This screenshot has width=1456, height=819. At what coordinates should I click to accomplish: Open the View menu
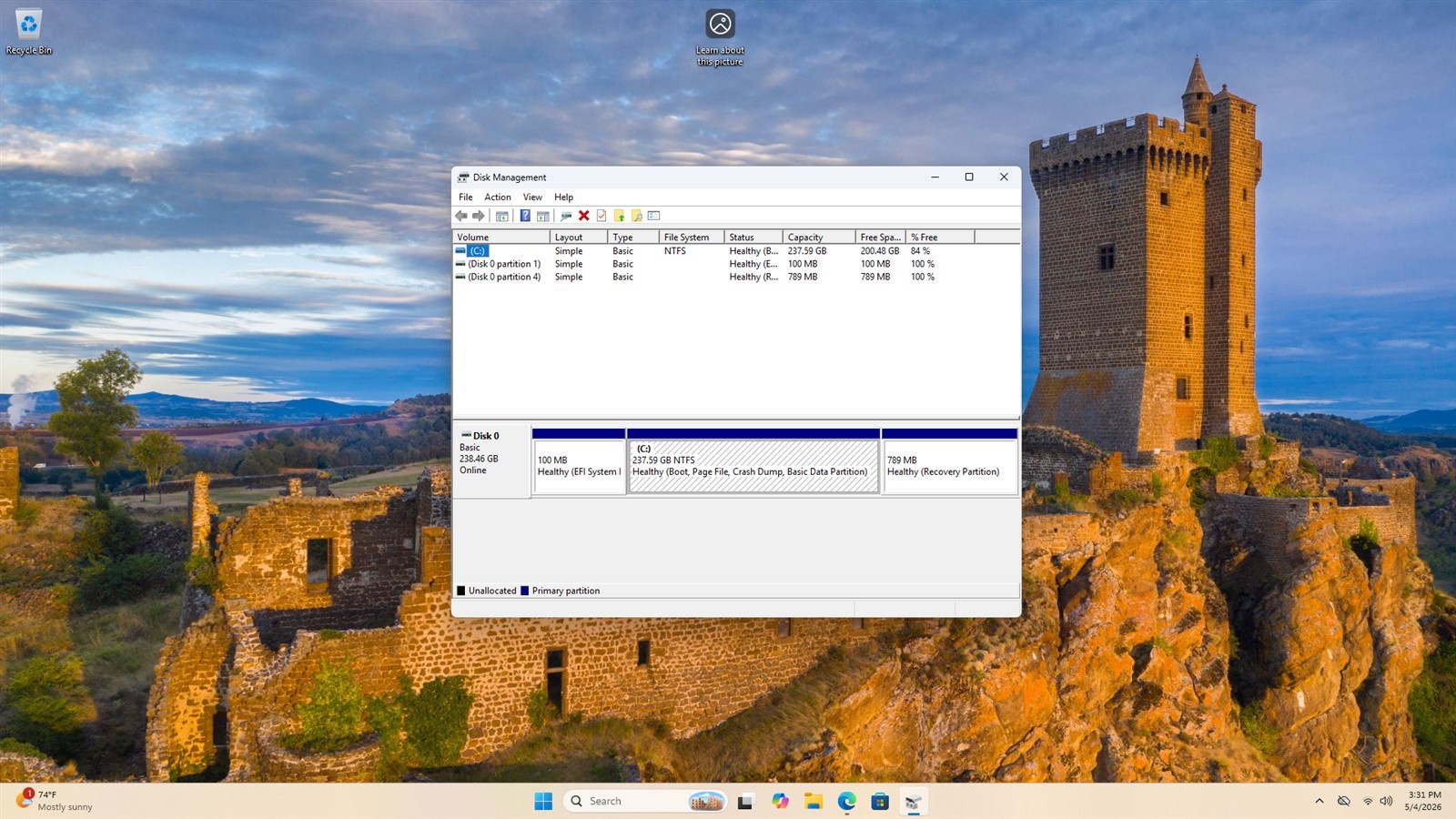(x=532, y=197)
